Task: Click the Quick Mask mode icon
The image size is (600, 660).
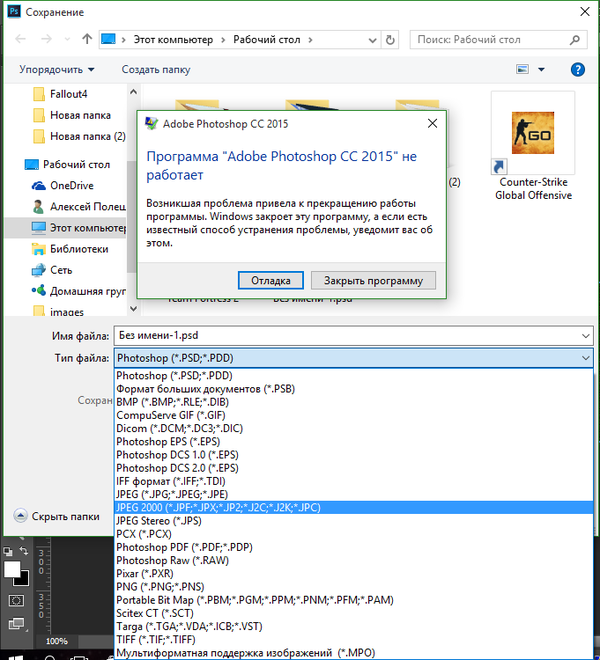Action: click(16, 600)
